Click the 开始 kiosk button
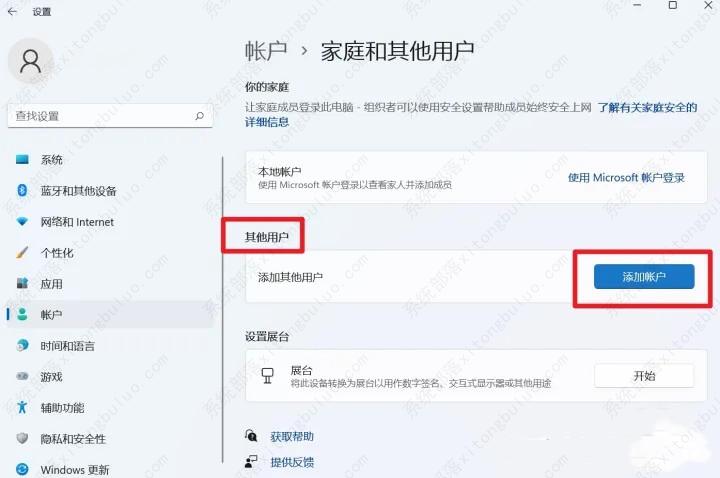720x478 pixels. (644, 376)
